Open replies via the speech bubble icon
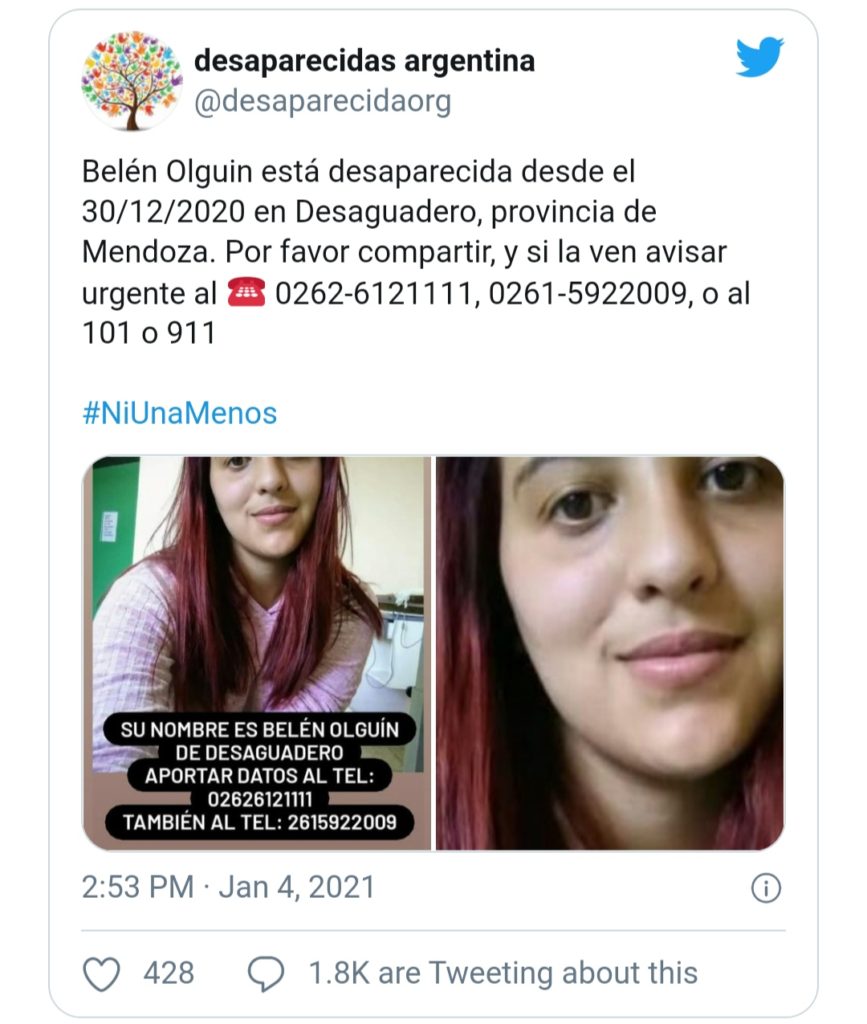This screenshot has width=867, height=1024. tap(266, 974)
